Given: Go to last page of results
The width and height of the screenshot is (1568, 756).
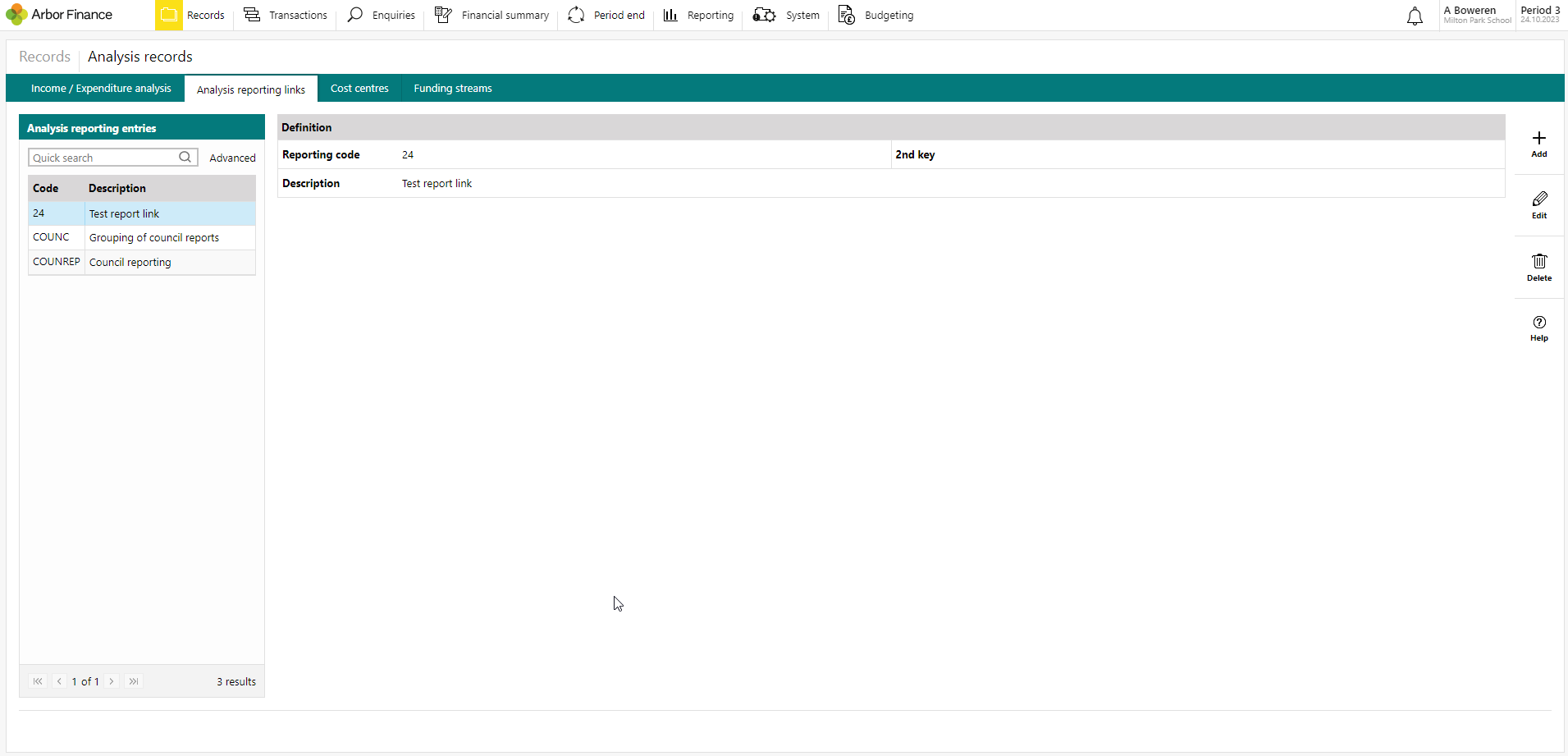Looking at the screenshot, I should tap(134, 681).
